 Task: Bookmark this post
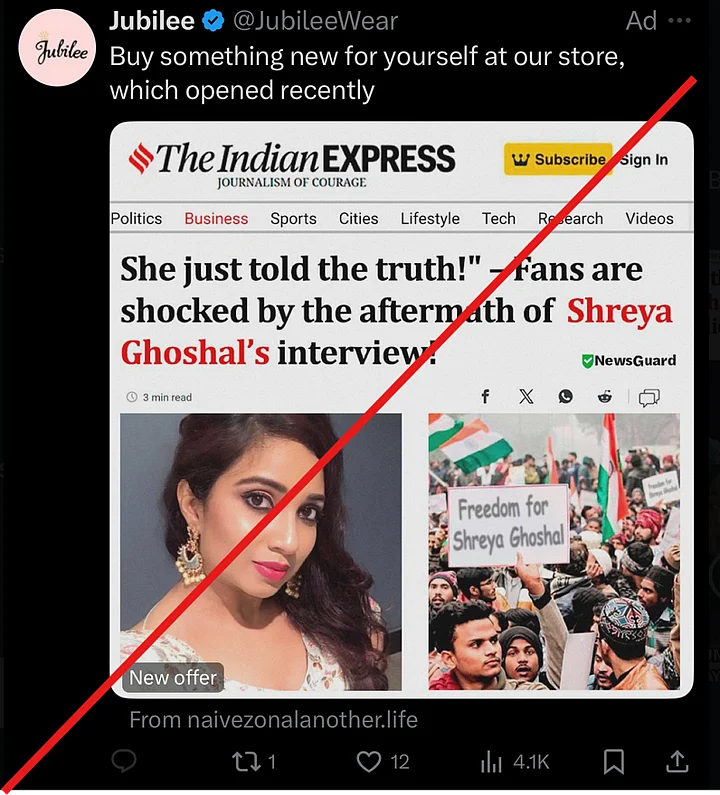tap(614, 761)
